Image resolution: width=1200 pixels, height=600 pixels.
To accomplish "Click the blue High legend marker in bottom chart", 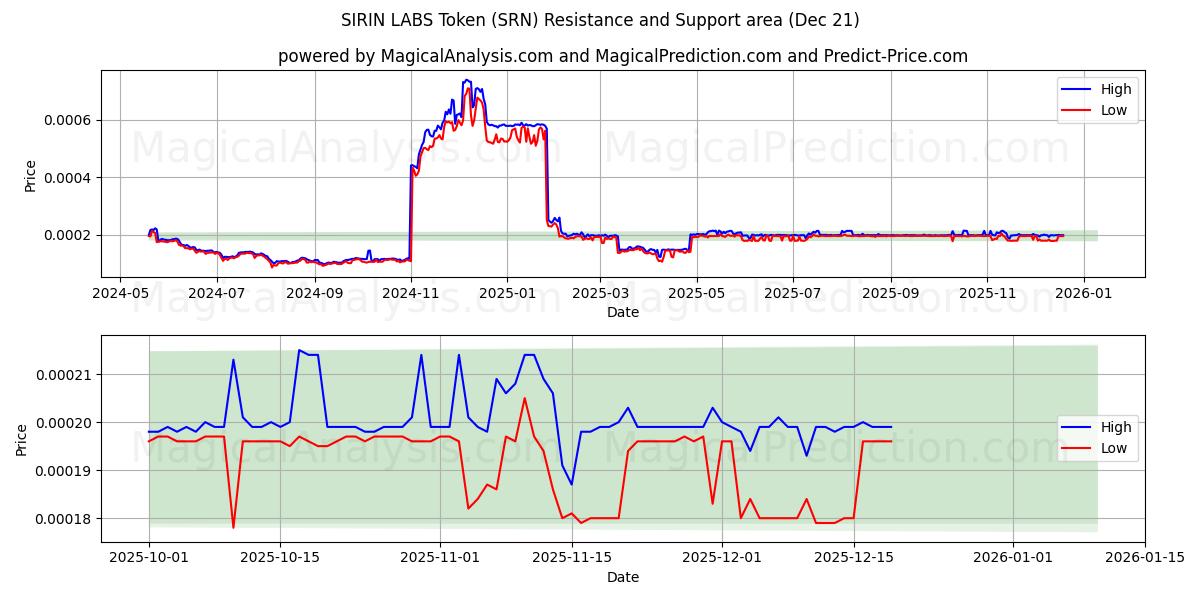I will (1076, 427).
